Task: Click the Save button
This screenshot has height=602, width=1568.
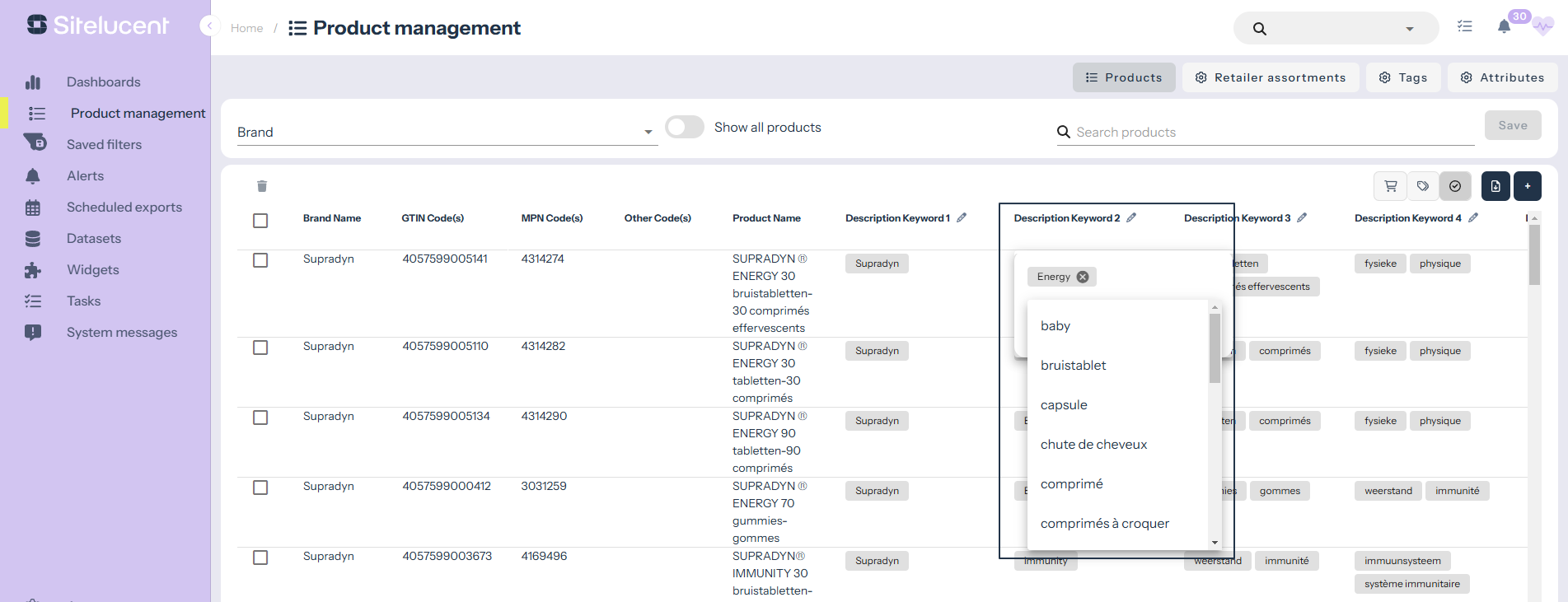Action: click(1512, 125)
